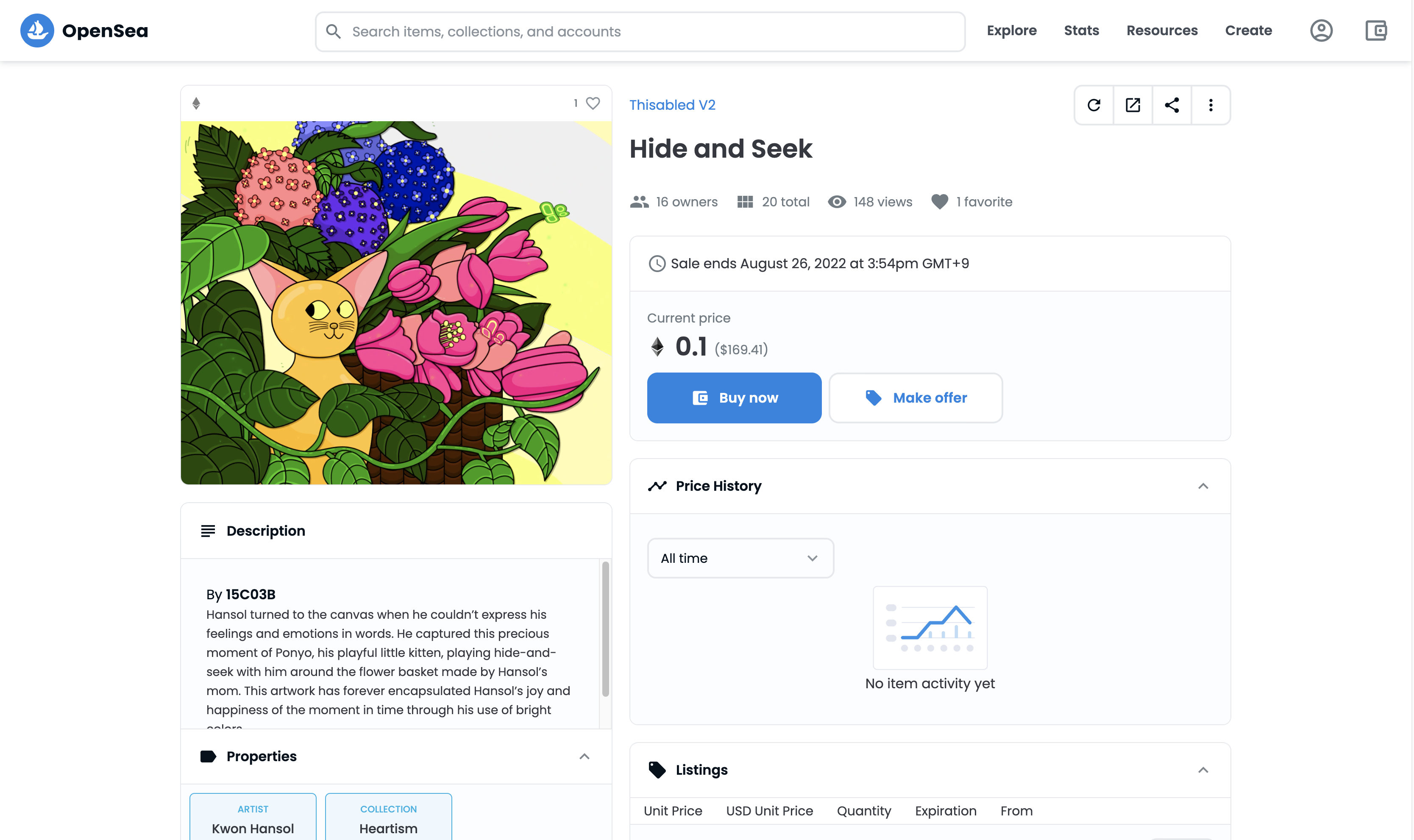
Task: Click the Ethereum icon above the artwork
Action: point(196,103)
